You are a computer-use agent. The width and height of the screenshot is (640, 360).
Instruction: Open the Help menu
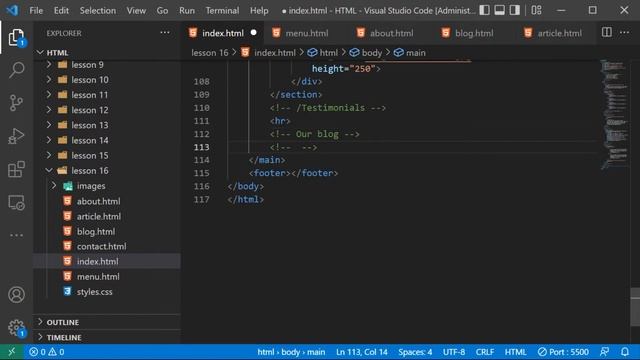(259, 10)
